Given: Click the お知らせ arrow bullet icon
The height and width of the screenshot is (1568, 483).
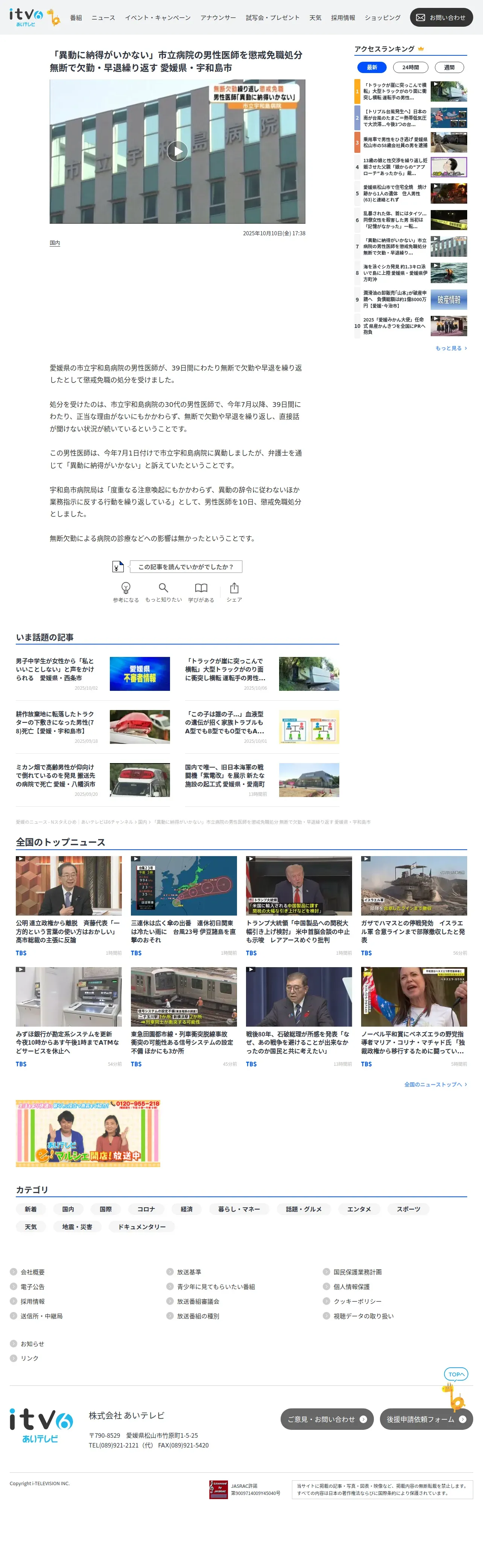Looking at the screenshot, I should click(14, 1343).
